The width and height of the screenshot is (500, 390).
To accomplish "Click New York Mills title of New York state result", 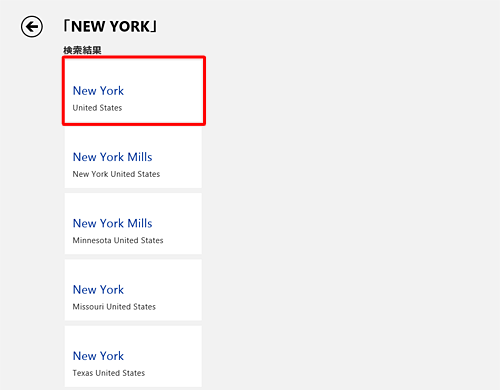I will click(x=113, y=157).
